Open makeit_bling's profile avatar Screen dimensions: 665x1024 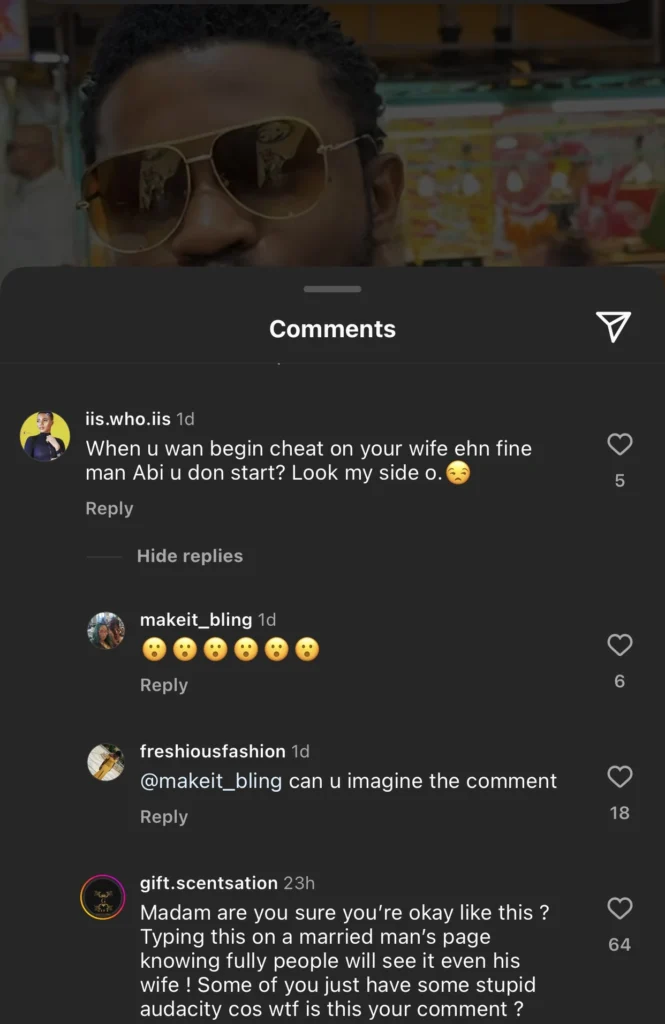pyautogui.click(x=106, y=632)
